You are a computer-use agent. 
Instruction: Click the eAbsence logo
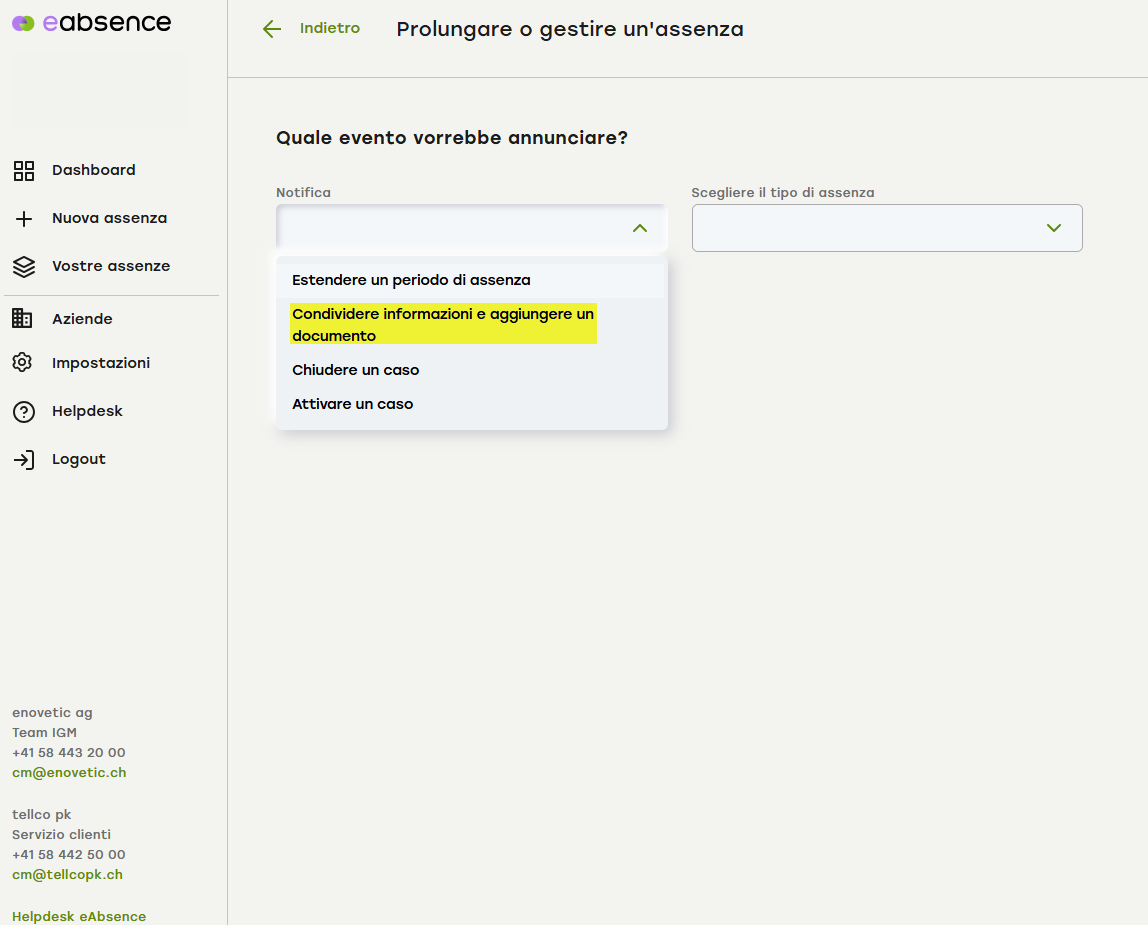click(x=92, y=23)
